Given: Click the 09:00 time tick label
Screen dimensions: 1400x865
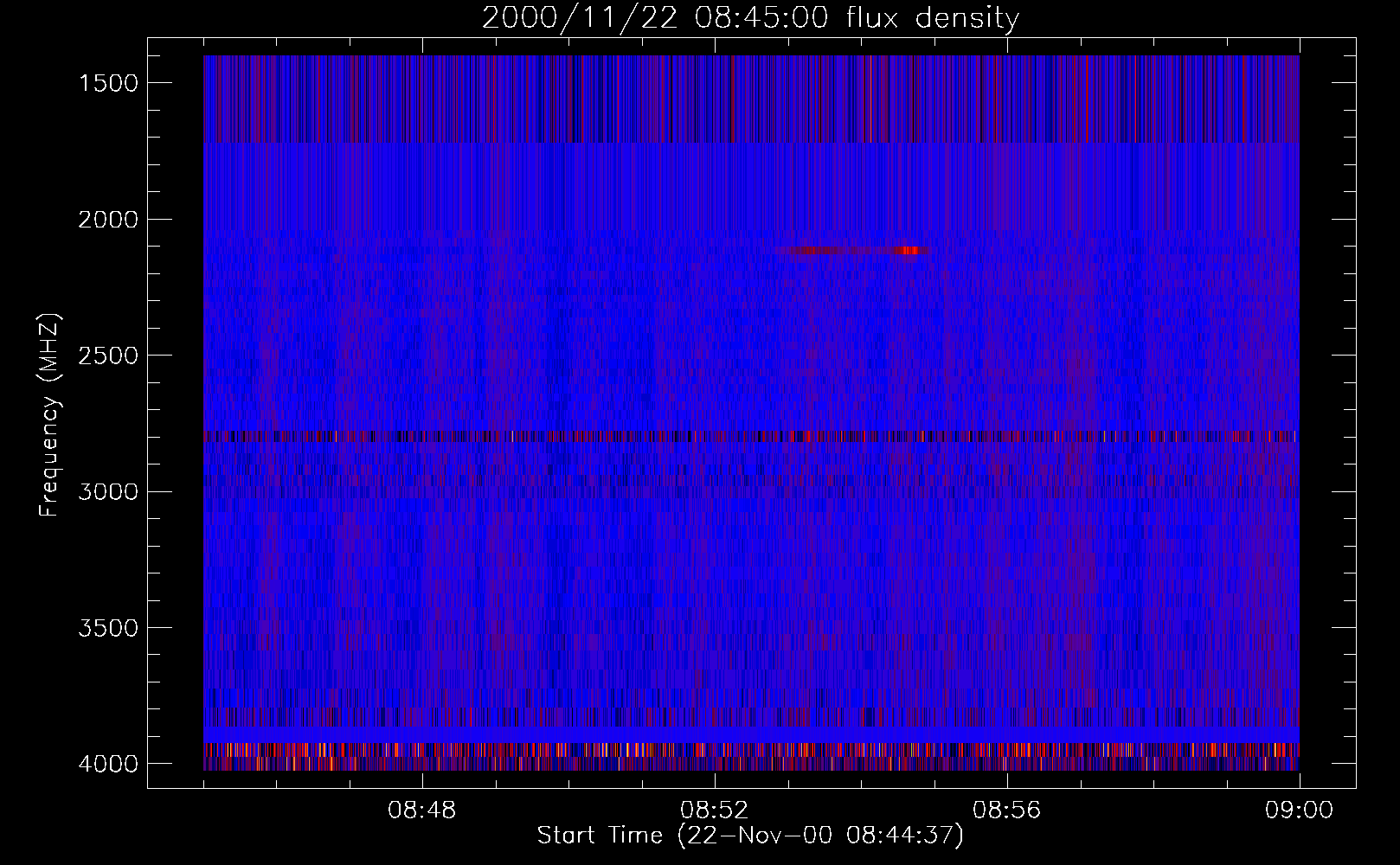Looking at the screenshot, I should pos(1300,811).
